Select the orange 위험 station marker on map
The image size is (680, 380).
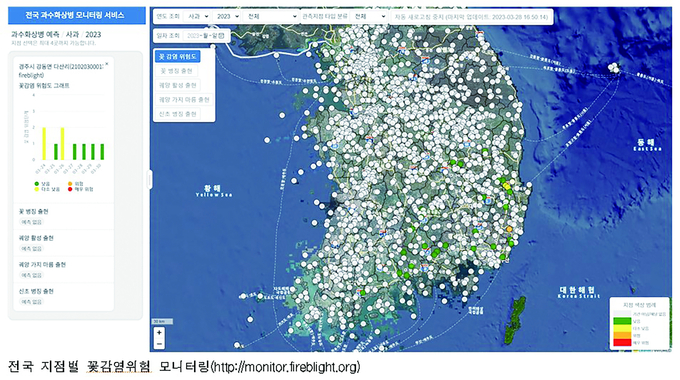click(509, 229)
